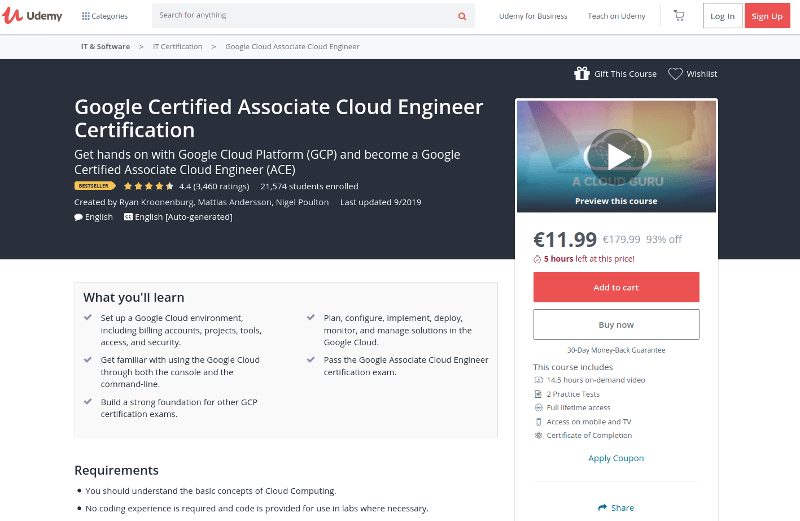Click the mobile and TV access icon
The height and width of the screenshot is (521, 800).
click(x=538, y=422)
